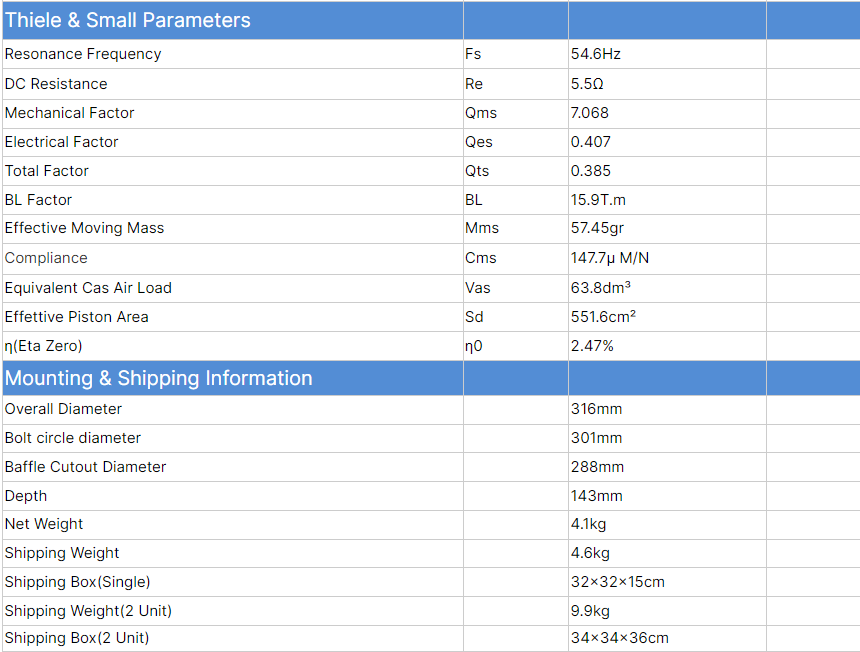Click the Compliance row label

pos(46,258)
